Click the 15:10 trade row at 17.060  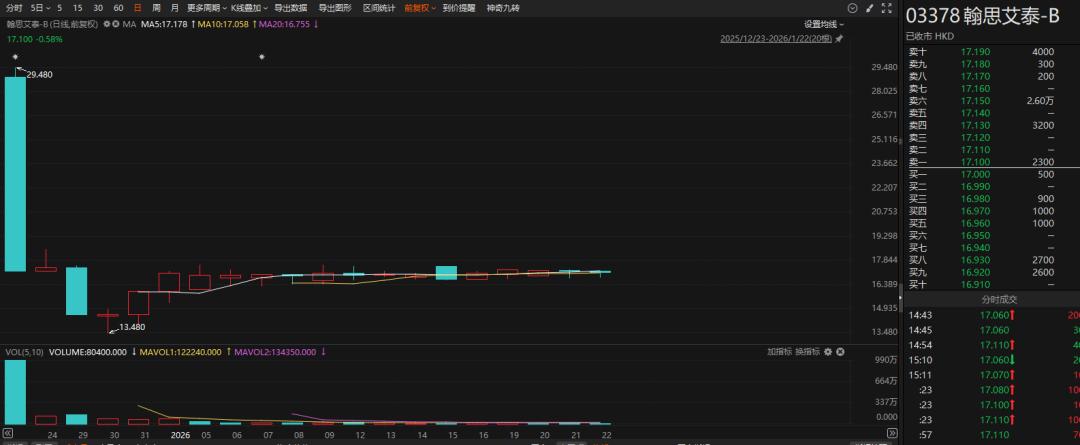click(x=991, y=360)
